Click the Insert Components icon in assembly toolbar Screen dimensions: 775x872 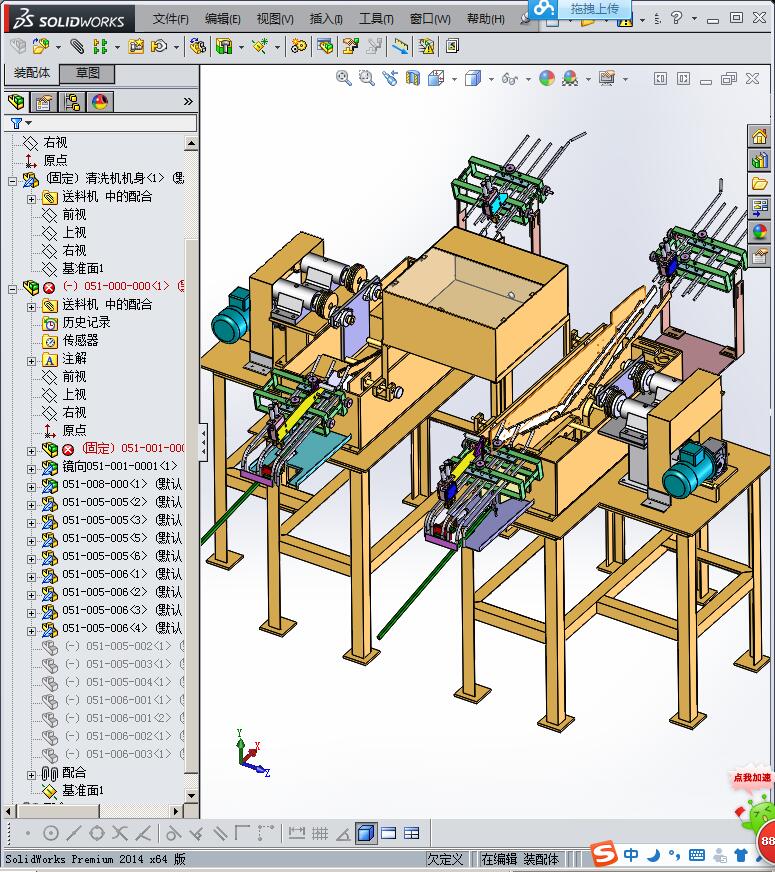41,46
